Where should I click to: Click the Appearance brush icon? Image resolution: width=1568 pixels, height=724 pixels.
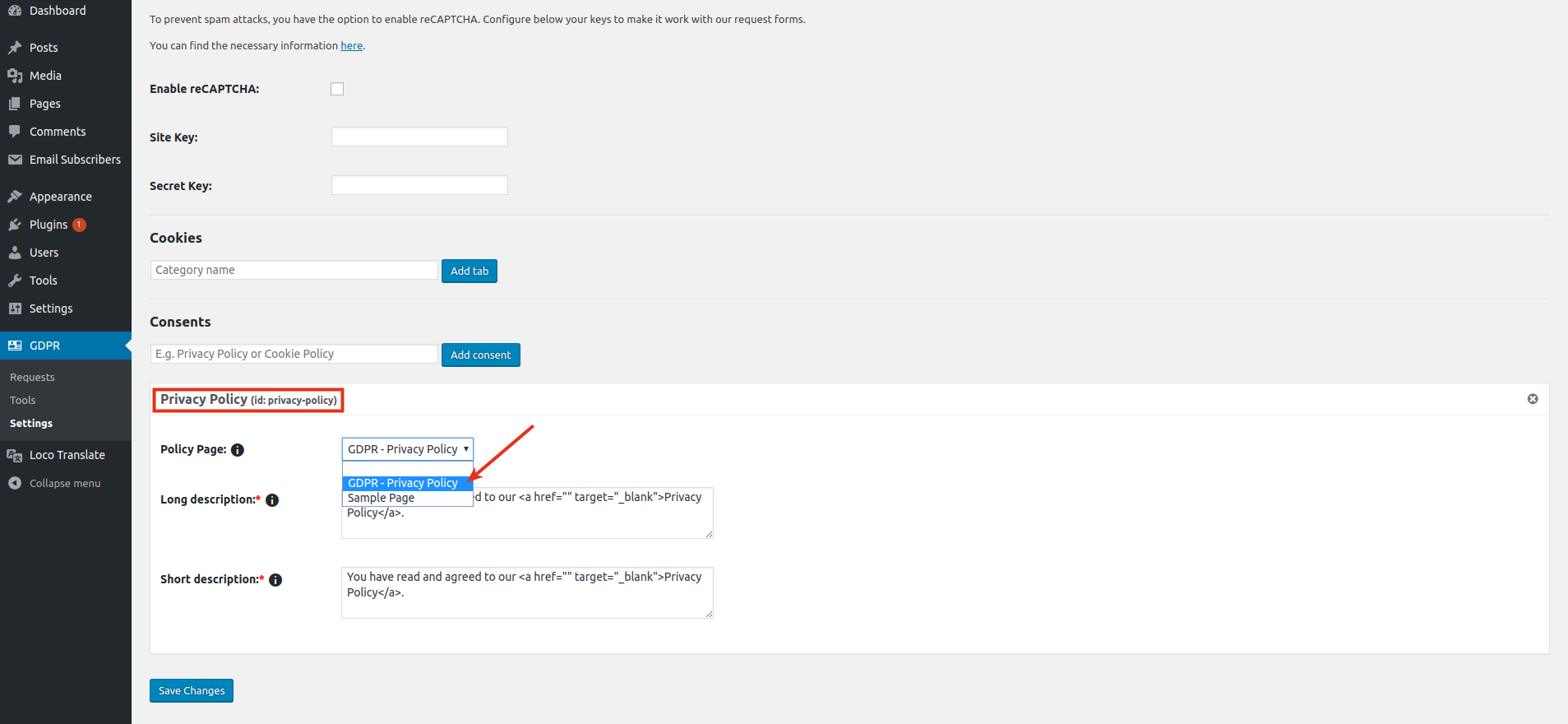point(15,197)
